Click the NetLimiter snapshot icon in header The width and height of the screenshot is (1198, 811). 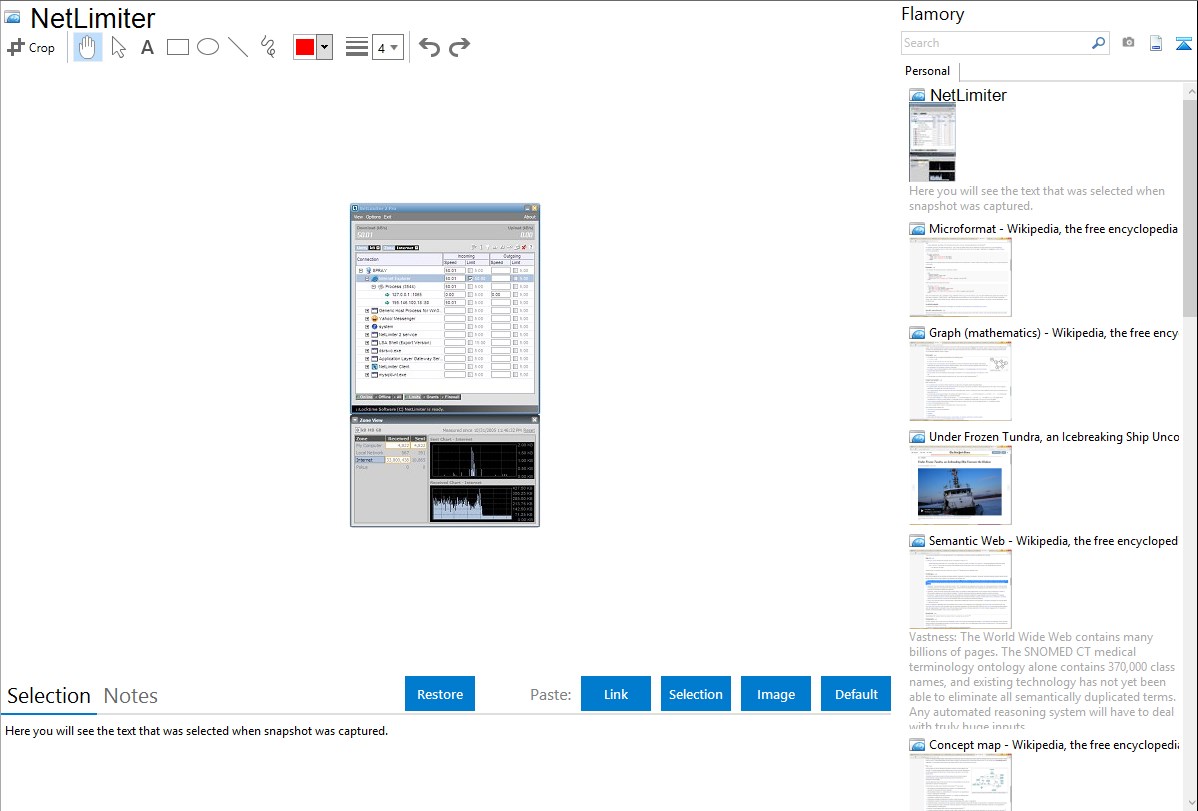12,18
